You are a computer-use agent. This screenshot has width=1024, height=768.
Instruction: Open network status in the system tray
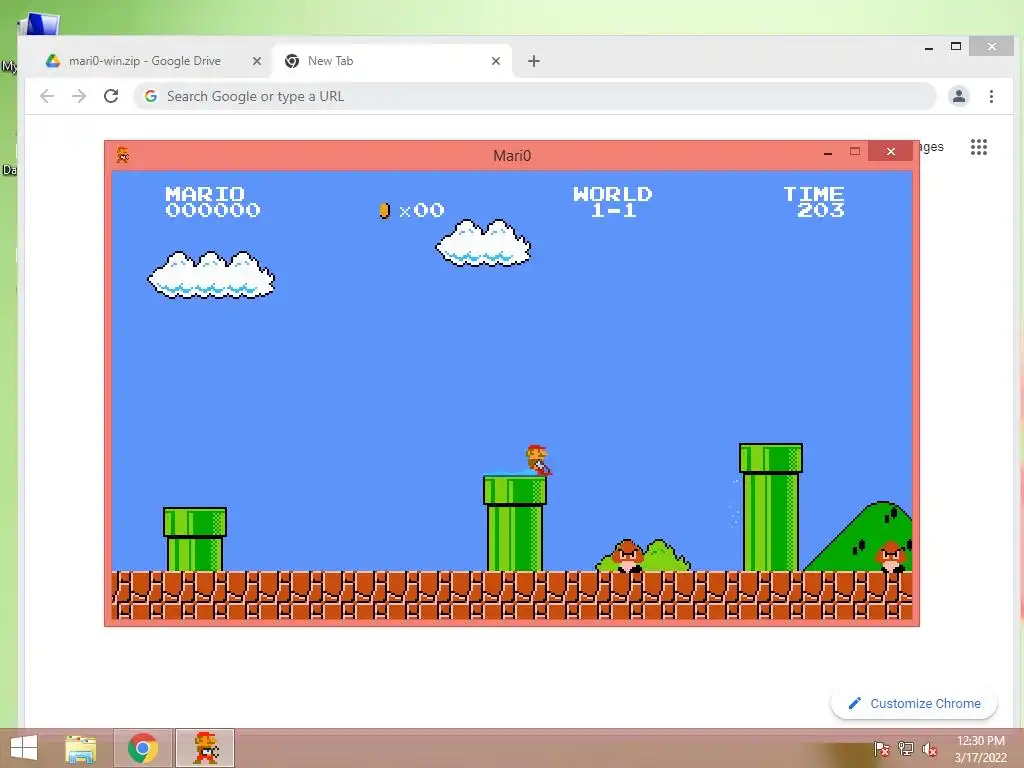pyautogui.click(x=905, y=749)
